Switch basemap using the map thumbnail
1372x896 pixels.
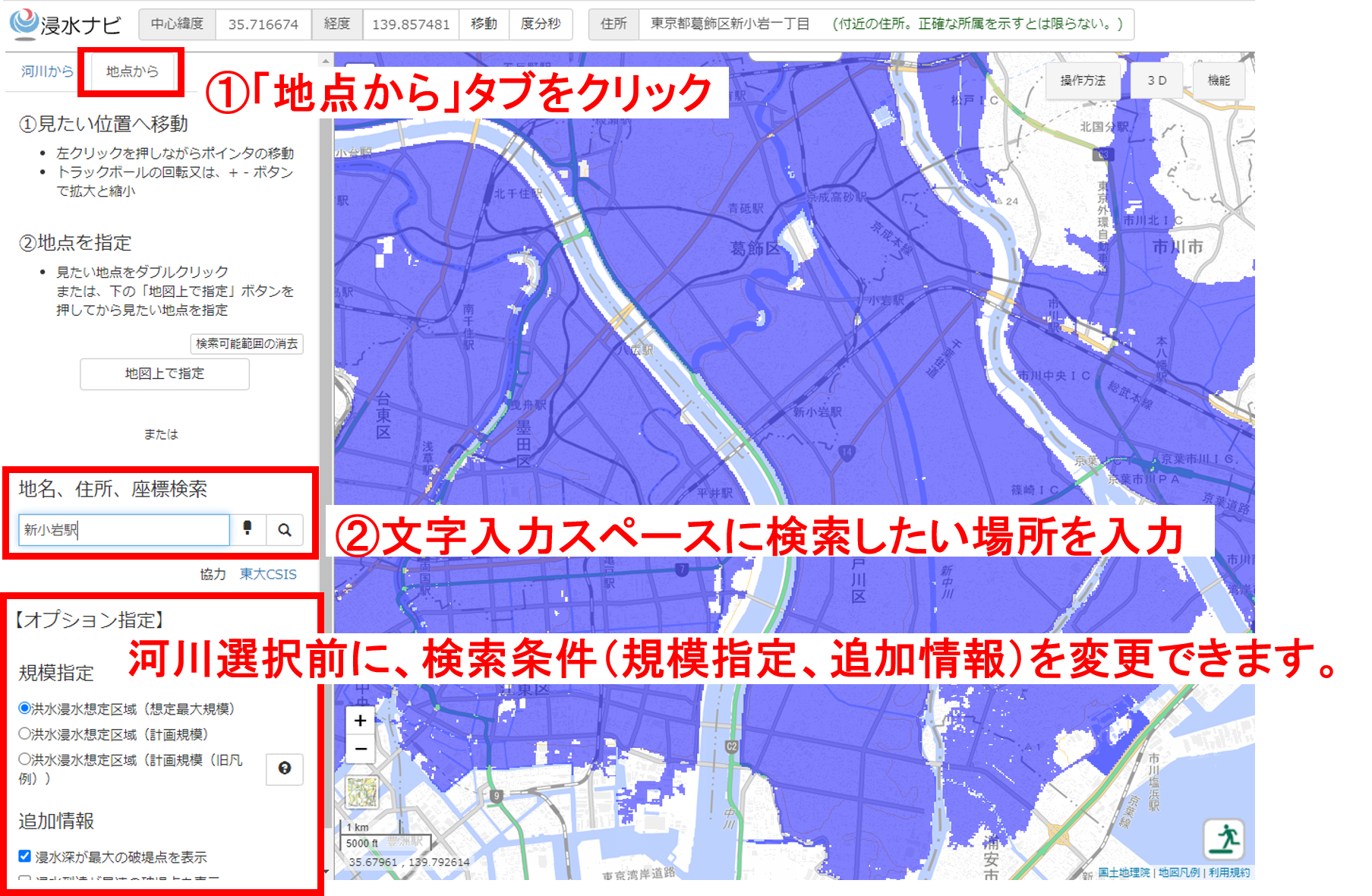tap(362, 792)
